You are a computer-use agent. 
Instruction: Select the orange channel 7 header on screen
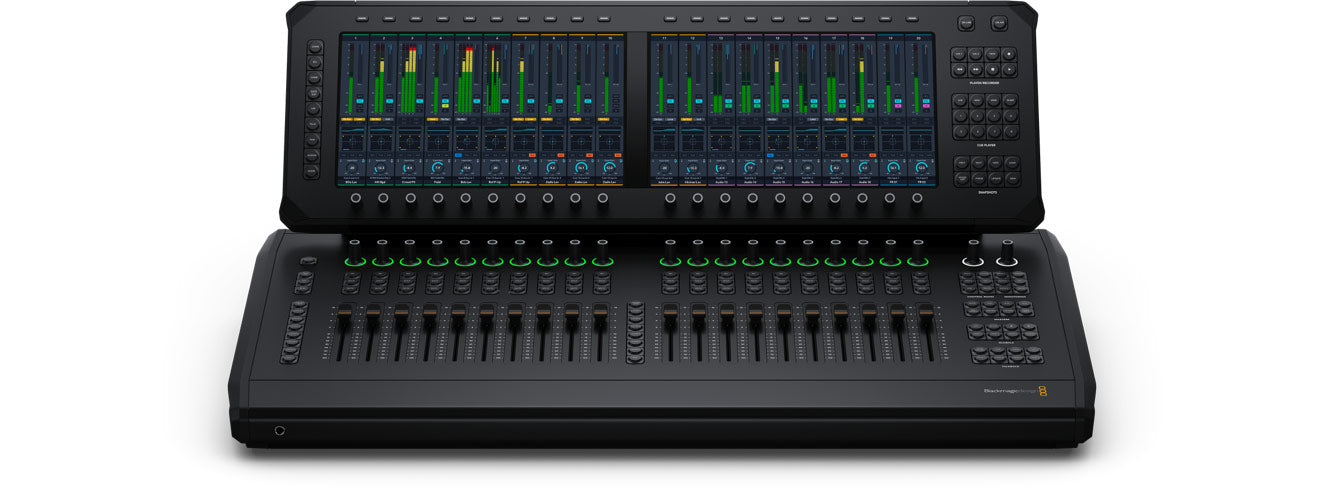coord(525,38)
